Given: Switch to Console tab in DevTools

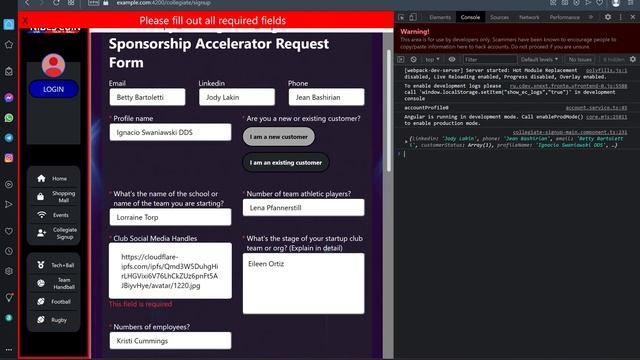Looking at the screenshot, I should click(470, 17).
